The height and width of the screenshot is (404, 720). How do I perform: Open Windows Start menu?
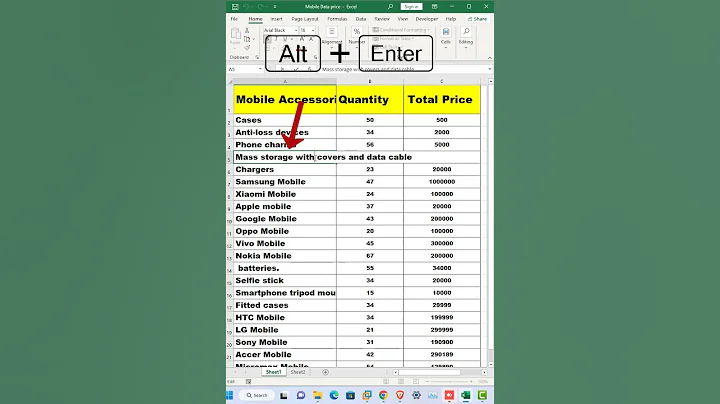[230, 395]
